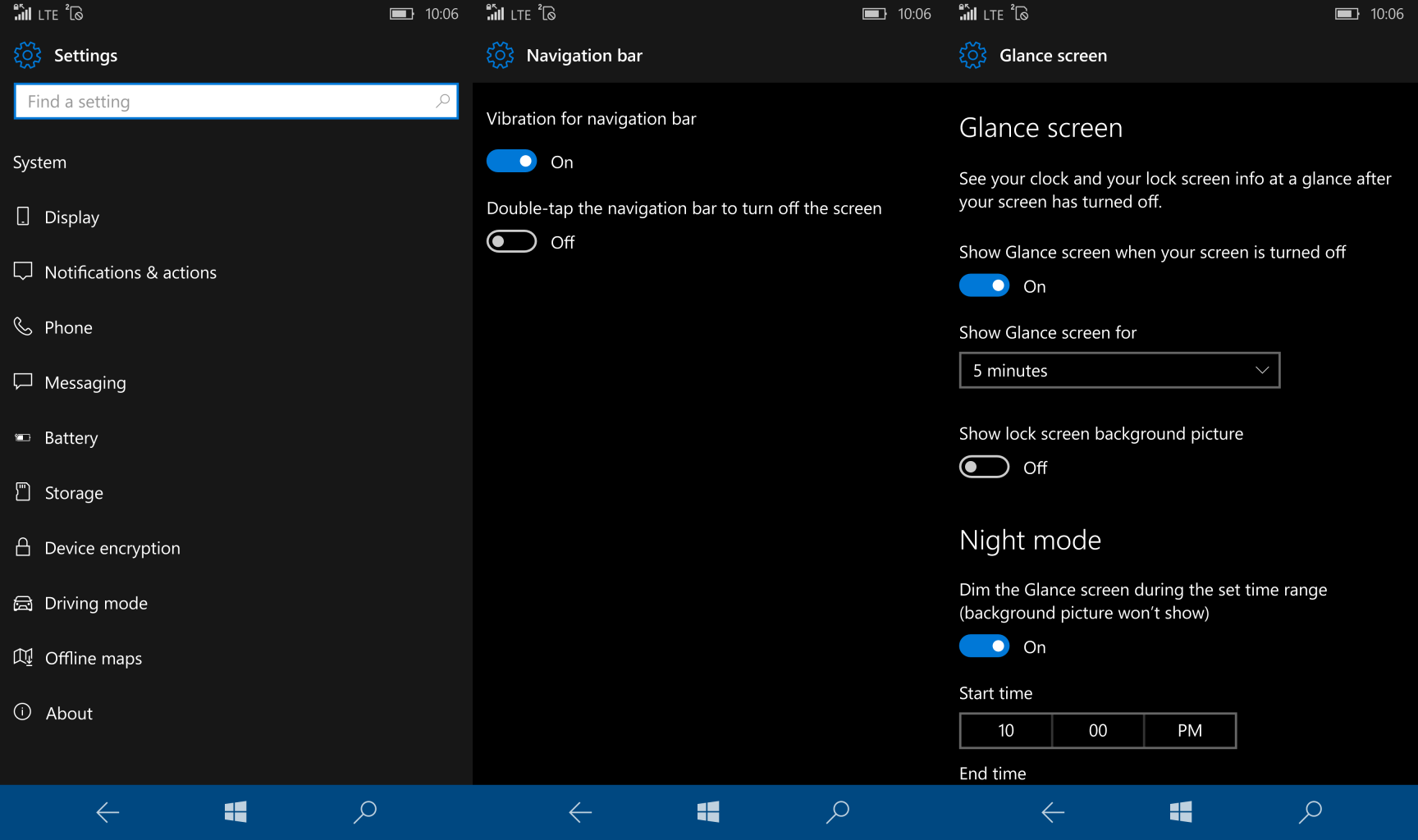This screenshot has width=1418, height=840.
Task: Click the Offline maps icon
Action: pos(23,658)
